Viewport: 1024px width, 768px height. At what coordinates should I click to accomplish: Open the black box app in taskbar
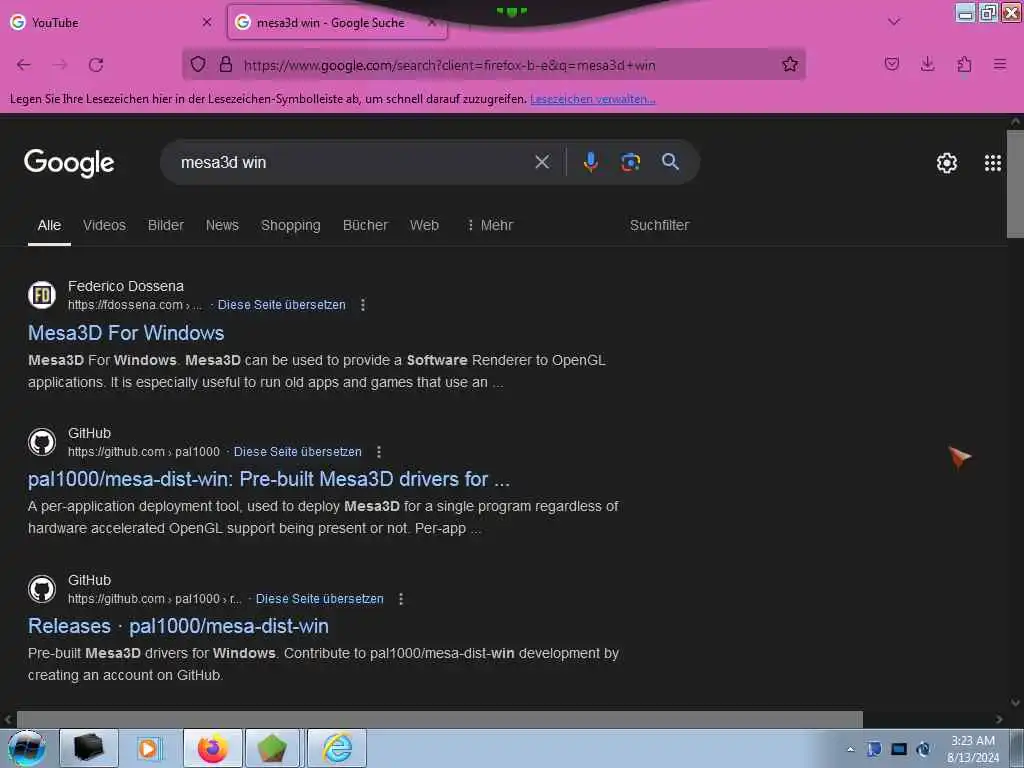pos(89,748)
